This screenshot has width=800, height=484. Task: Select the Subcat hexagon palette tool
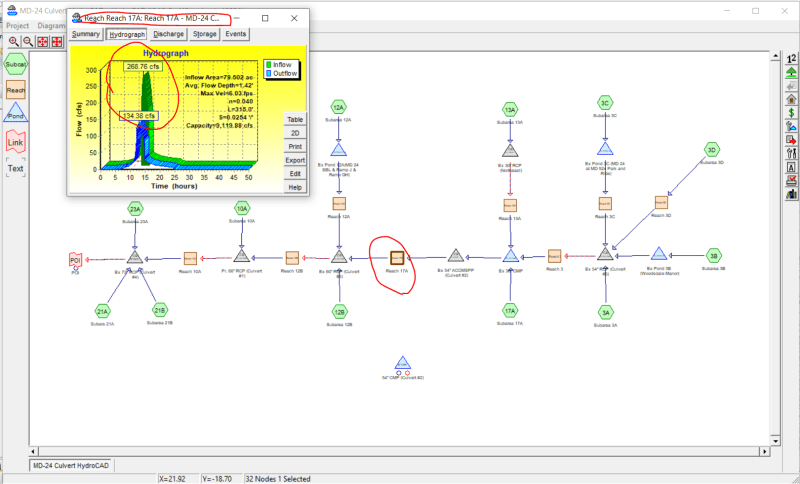(x=15, y=64)
